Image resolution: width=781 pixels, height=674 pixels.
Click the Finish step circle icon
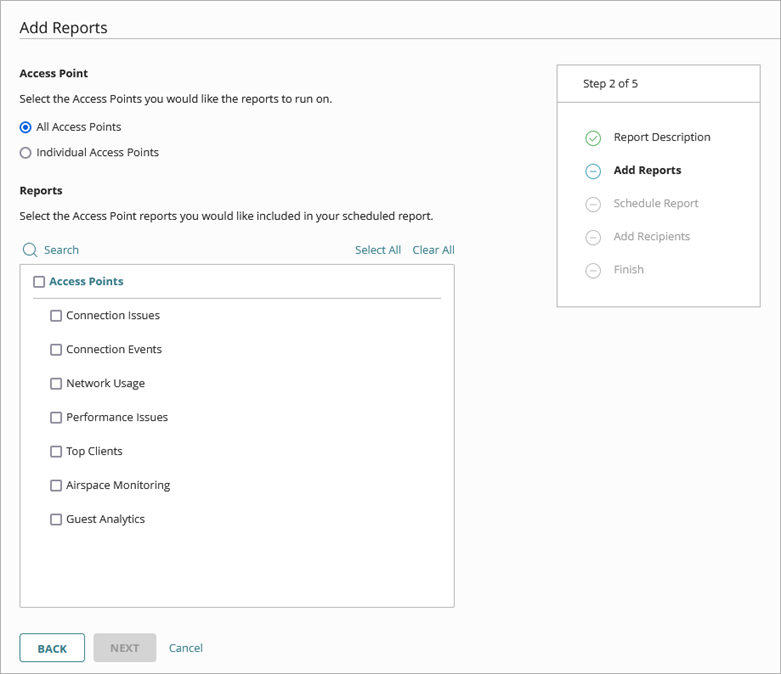click(x=593, y=270)
